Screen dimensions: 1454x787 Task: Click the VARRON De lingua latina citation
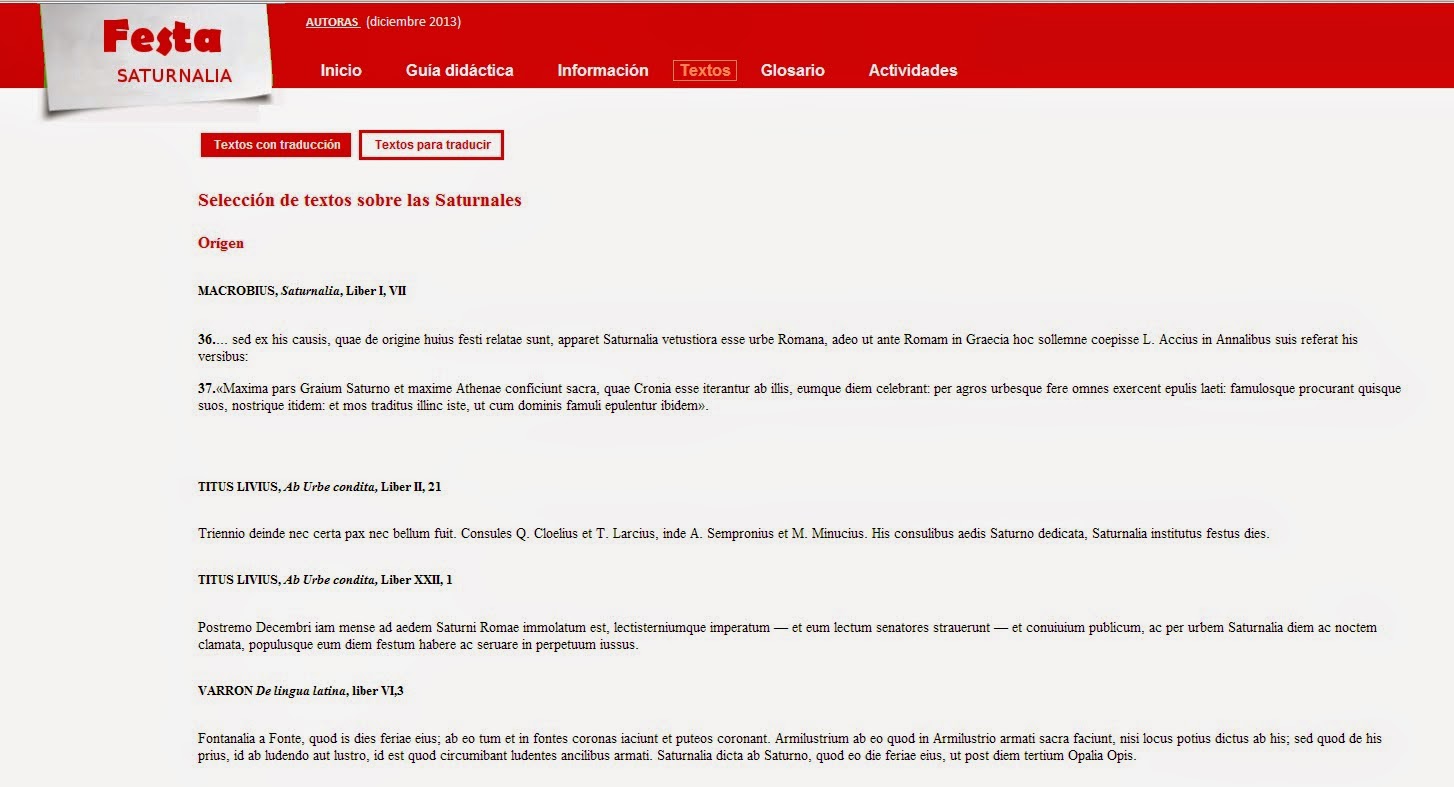pos(300,691)
